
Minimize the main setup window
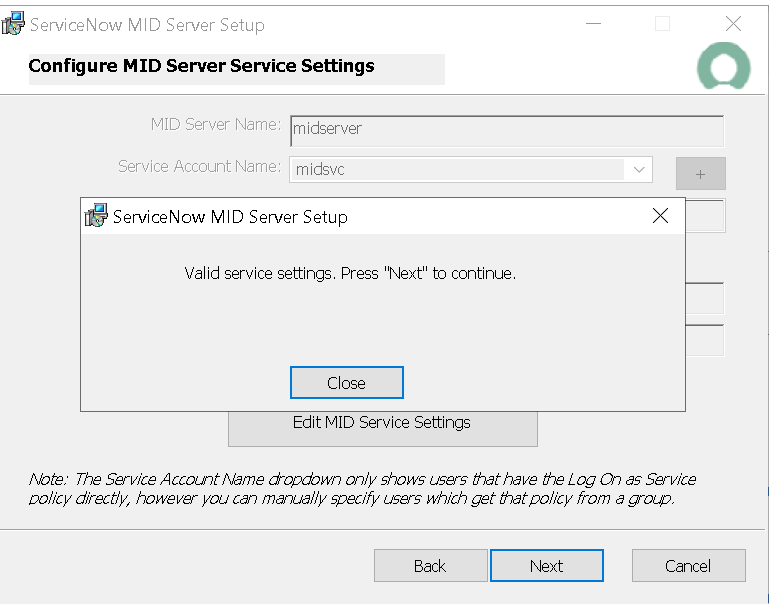pos(594,24)
